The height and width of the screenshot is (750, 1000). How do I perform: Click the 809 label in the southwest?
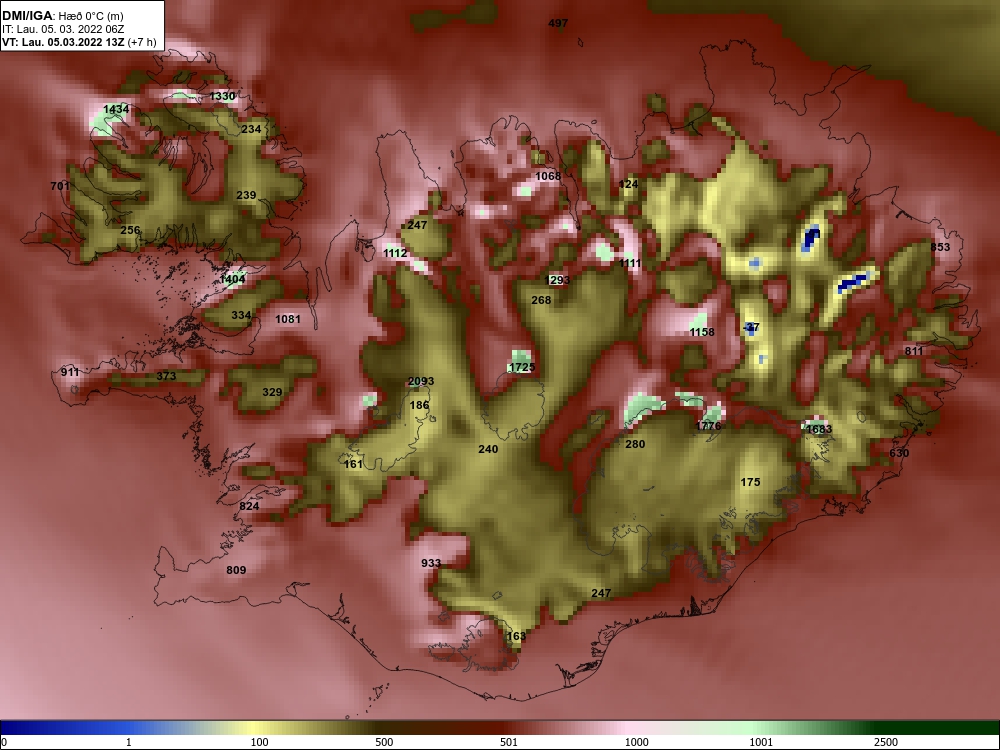click(236, 570)
